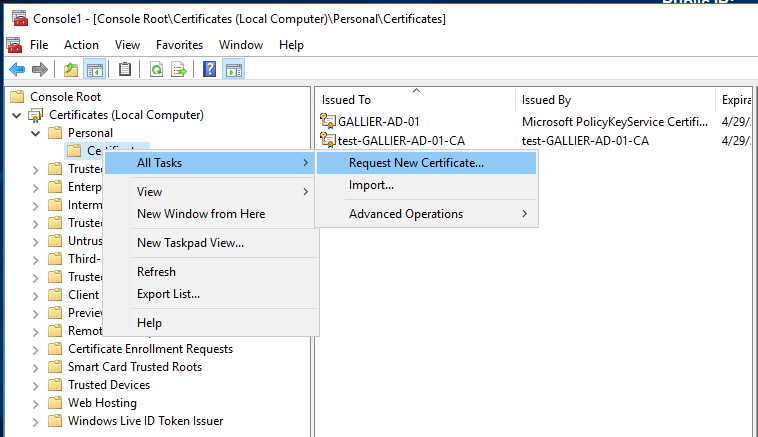This screenshot has width=758, height=437.
Task: Open the Help menu in menu bar
Action: point(291,45)
